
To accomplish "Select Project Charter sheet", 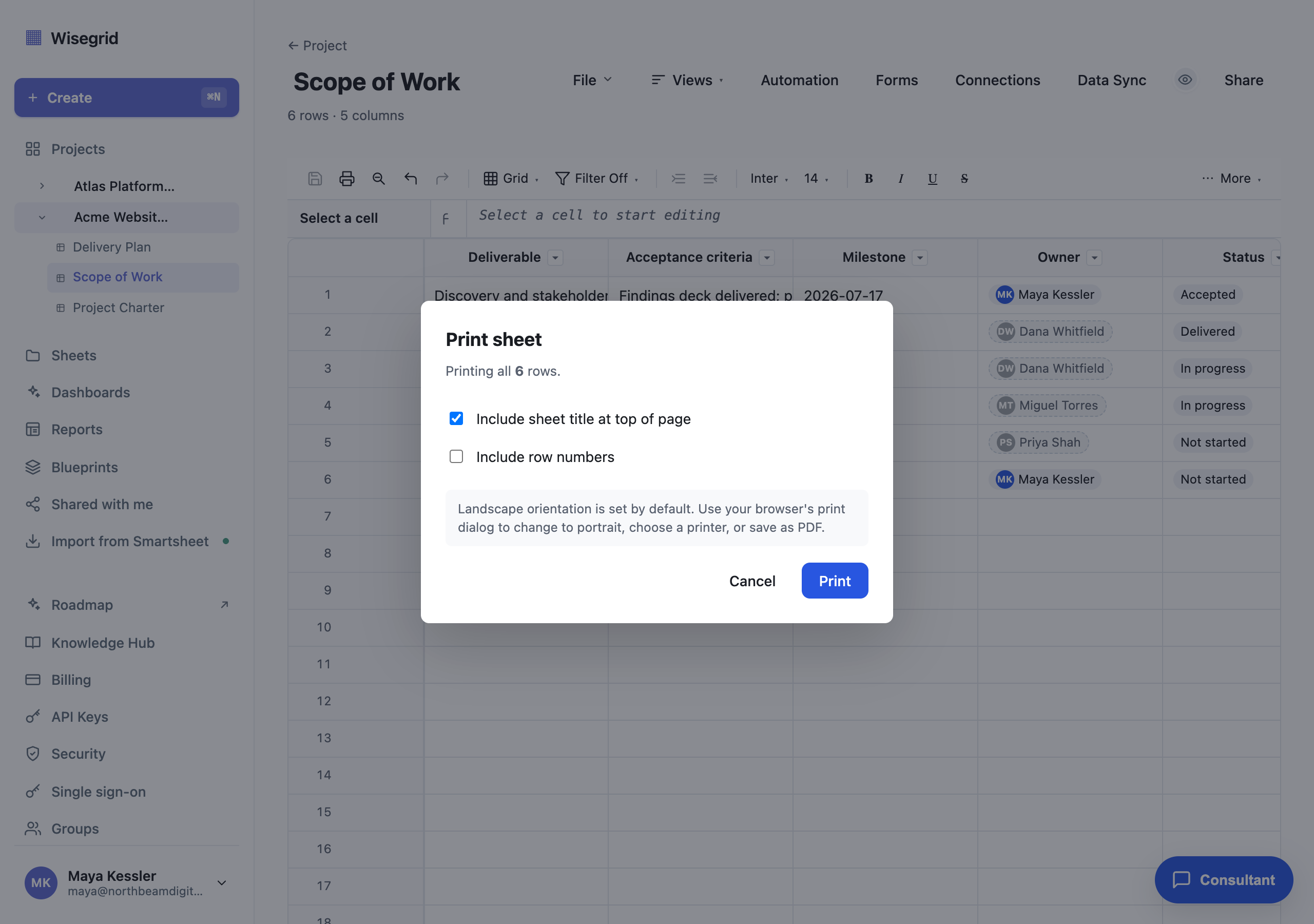I will (143, 307).
